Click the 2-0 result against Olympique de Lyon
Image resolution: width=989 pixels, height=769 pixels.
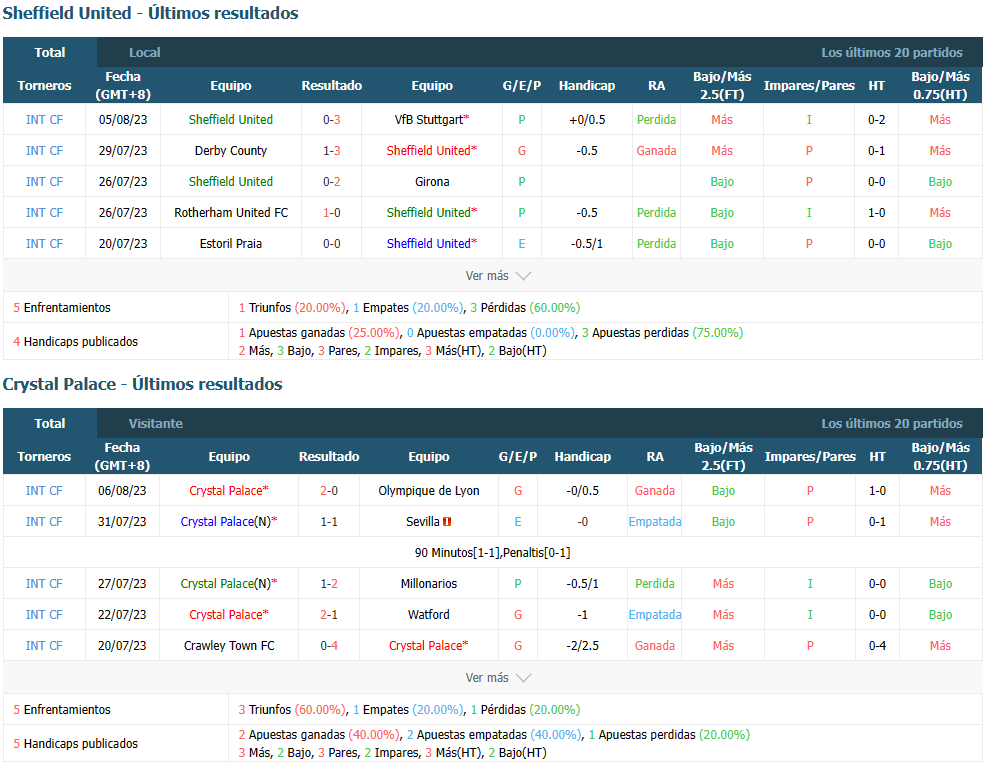coord(329,490)
